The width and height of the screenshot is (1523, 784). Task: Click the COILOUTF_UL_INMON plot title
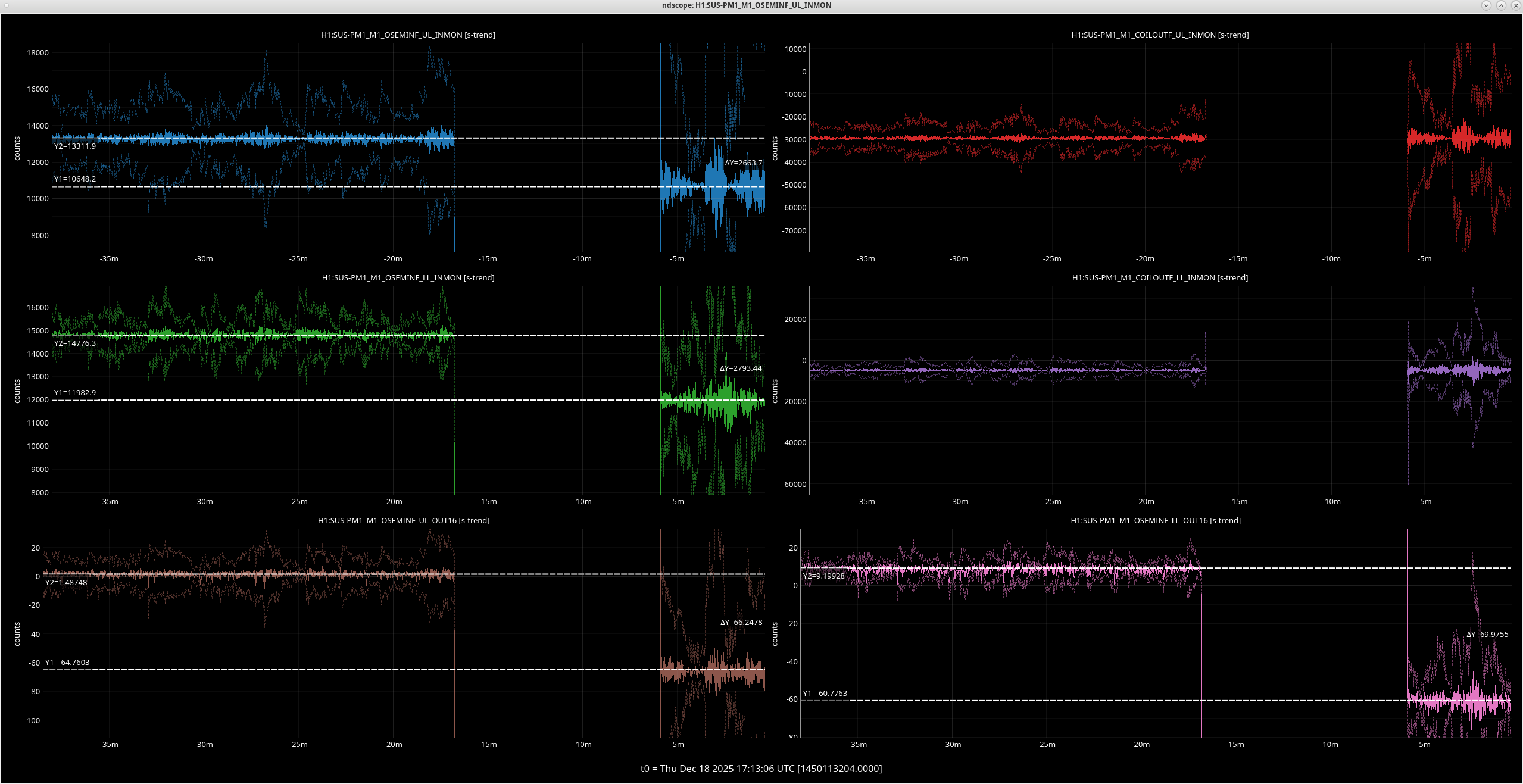click(x=1160, y=35)
